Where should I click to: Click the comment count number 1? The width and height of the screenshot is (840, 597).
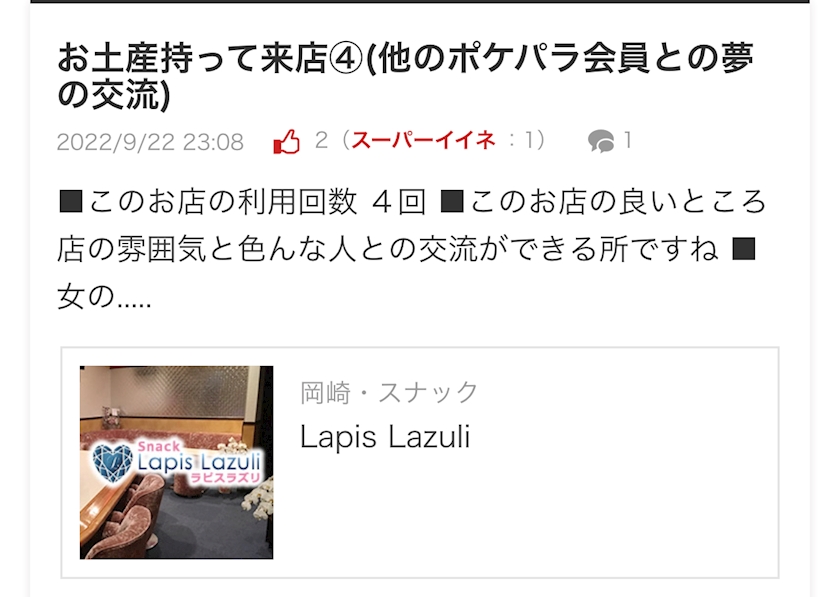click(x=628, y=141)
